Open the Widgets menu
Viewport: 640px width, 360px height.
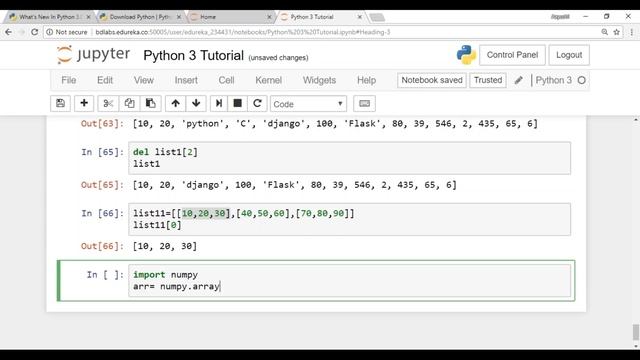click(x=319, y=80)
